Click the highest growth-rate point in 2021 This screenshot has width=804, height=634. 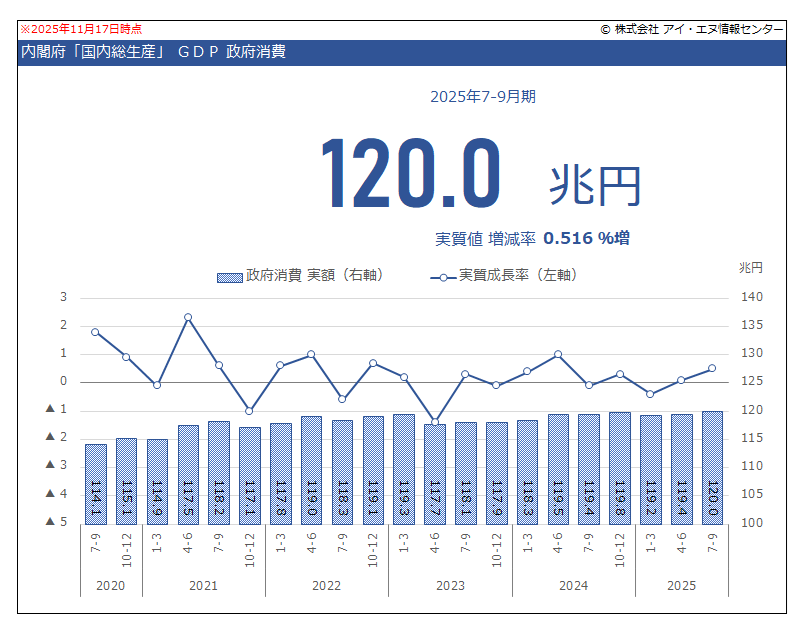click(x=188, y=317)
